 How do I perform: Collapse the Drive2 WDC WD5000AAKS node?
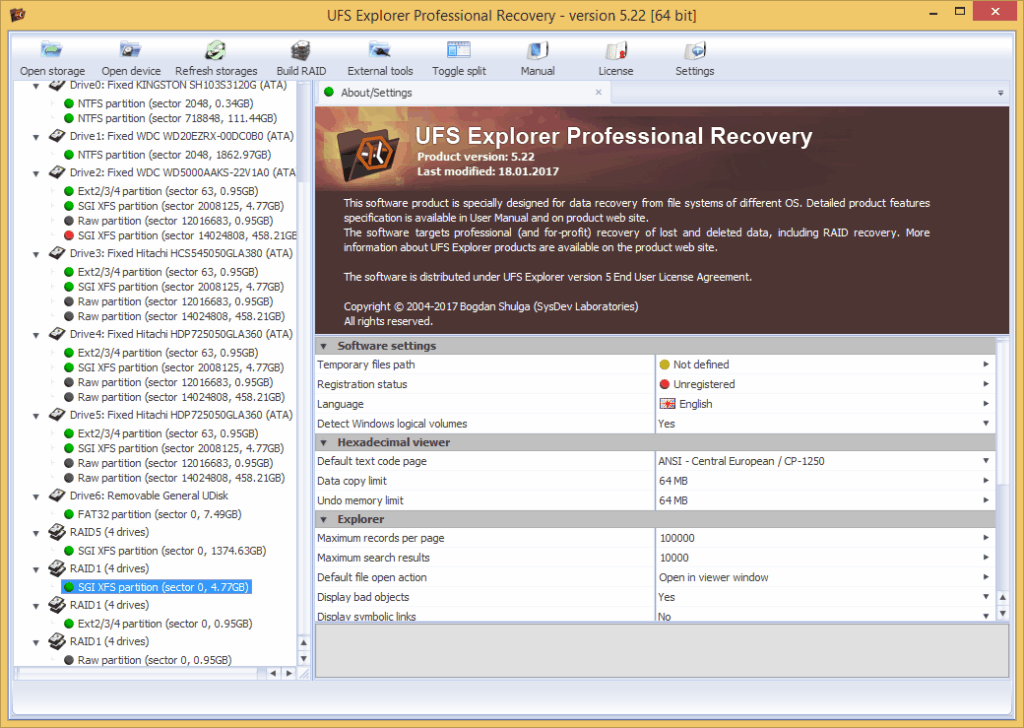36,174
